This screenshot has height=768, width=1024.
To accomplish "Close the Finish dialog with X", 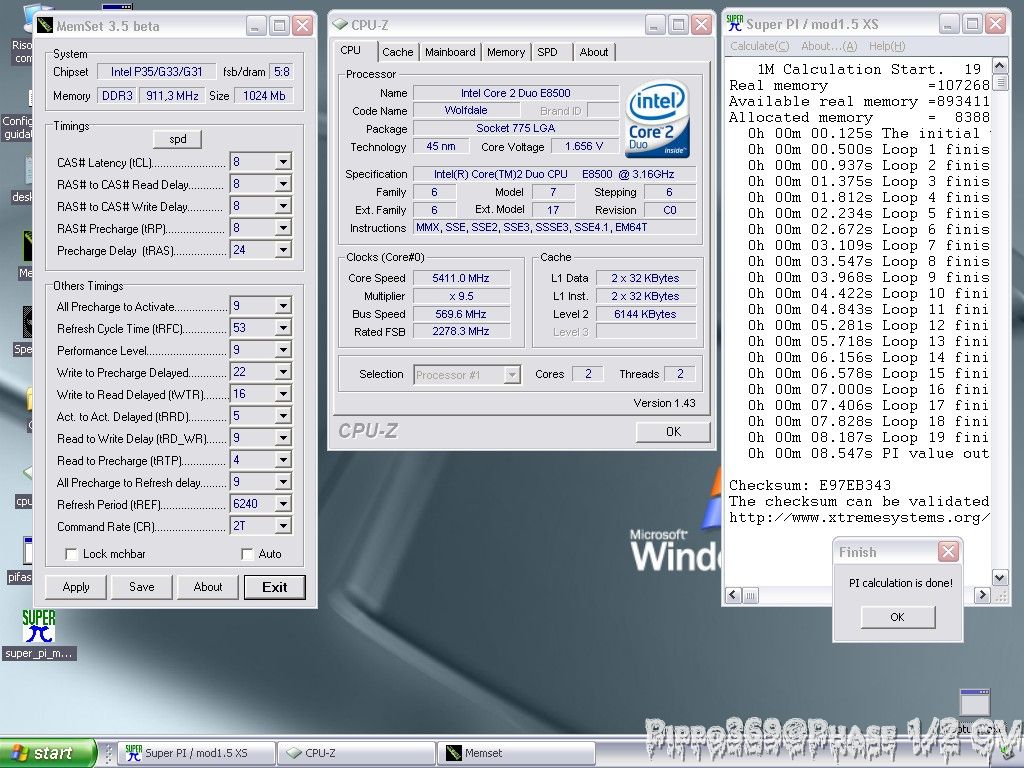I will click(x=948, y=552).
